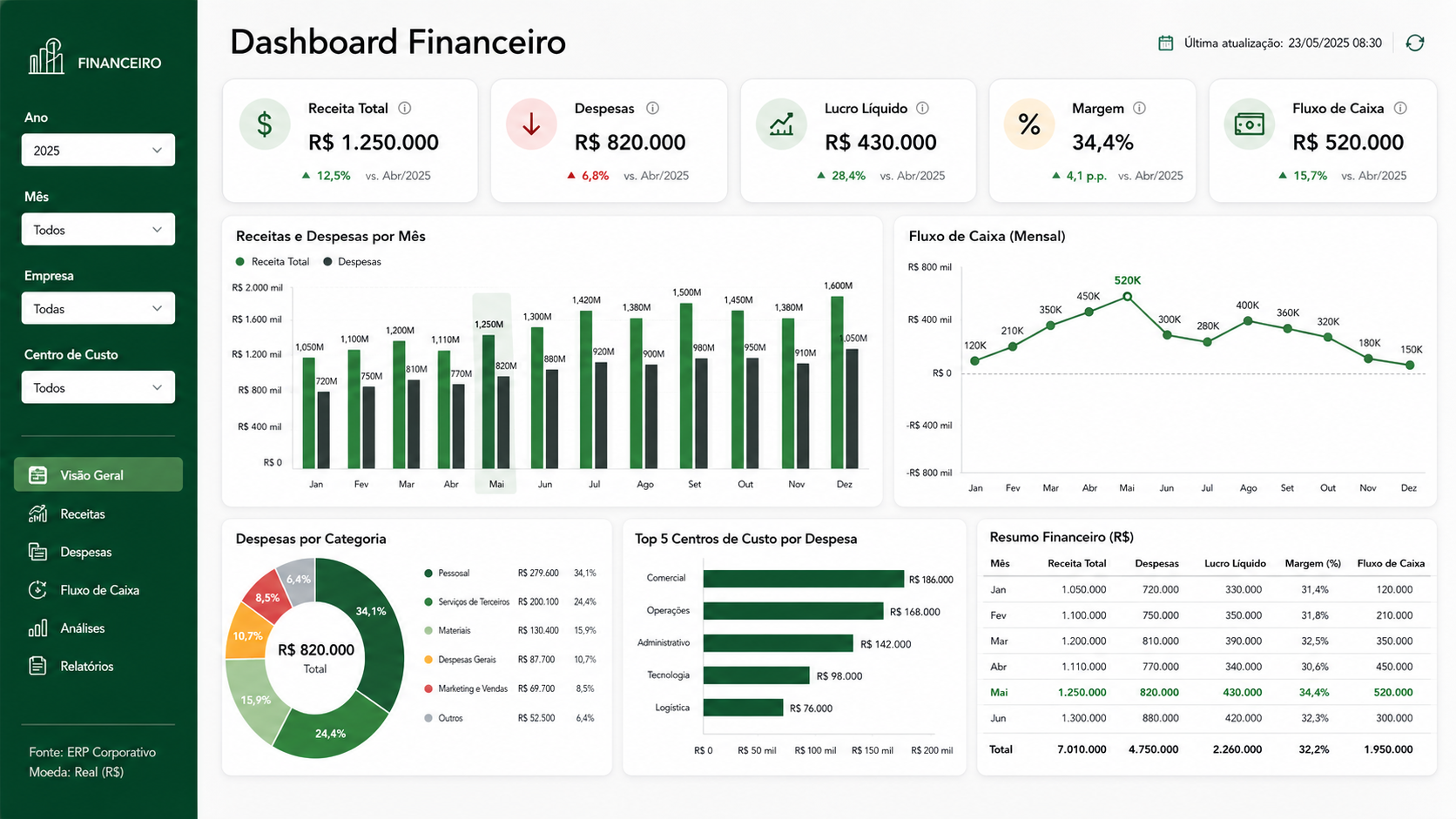Click the Jan row label in Resumo table
The width and height of the screenshot is (1456, 819).
point(998,590)
